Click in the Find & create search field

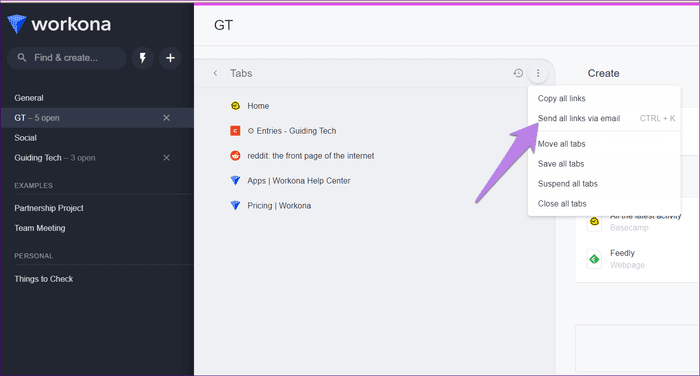[67, 58]
